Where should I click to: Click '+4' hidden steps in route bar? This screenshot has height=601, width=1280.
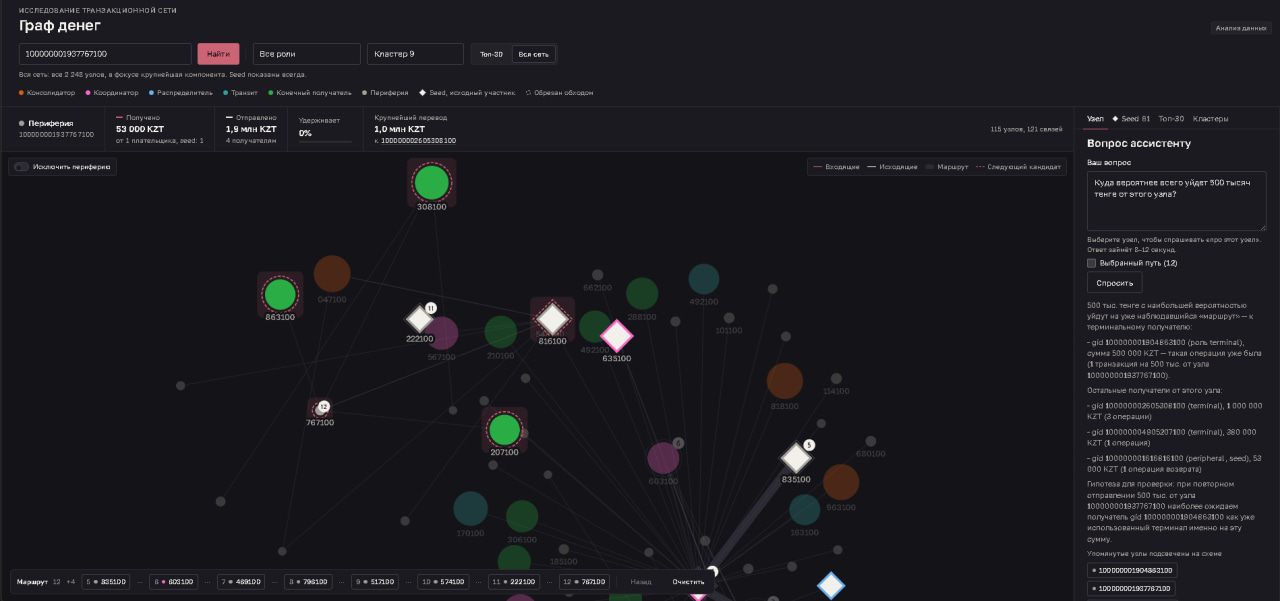click(x=71, y=582)
